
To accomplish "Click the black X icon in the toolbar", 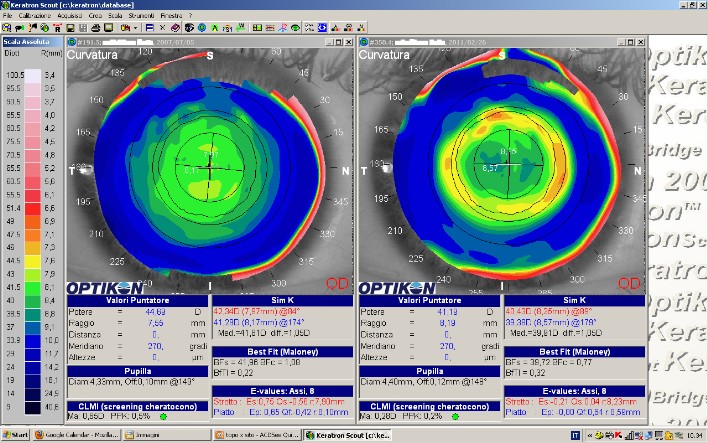I will pos(162,28).
